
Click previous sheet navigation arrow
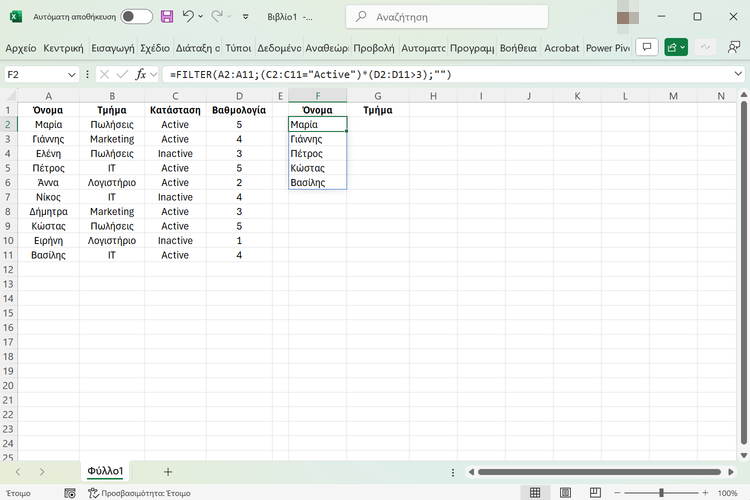[x=18, y=472]
